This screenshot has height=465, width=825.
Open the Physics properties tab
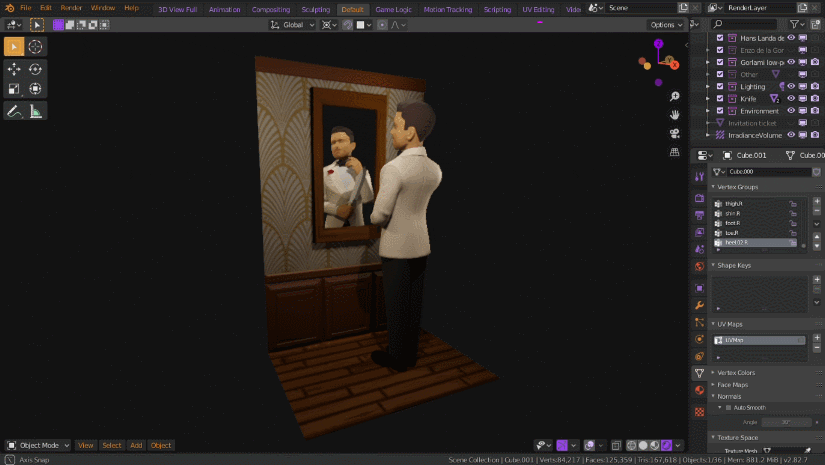[699, 339]
